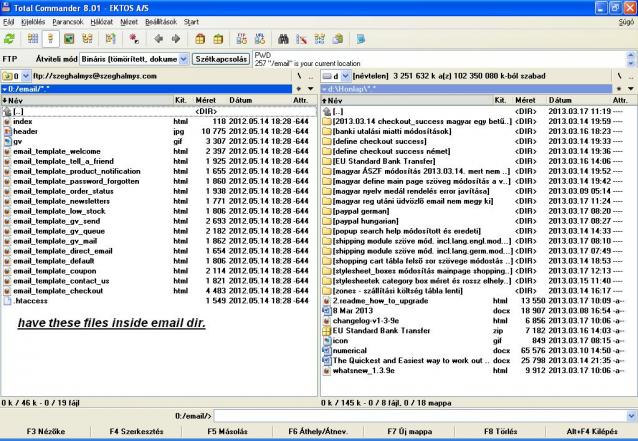
Task: Enable thumbnail view toolbar icon
Action: click(69, 39)
